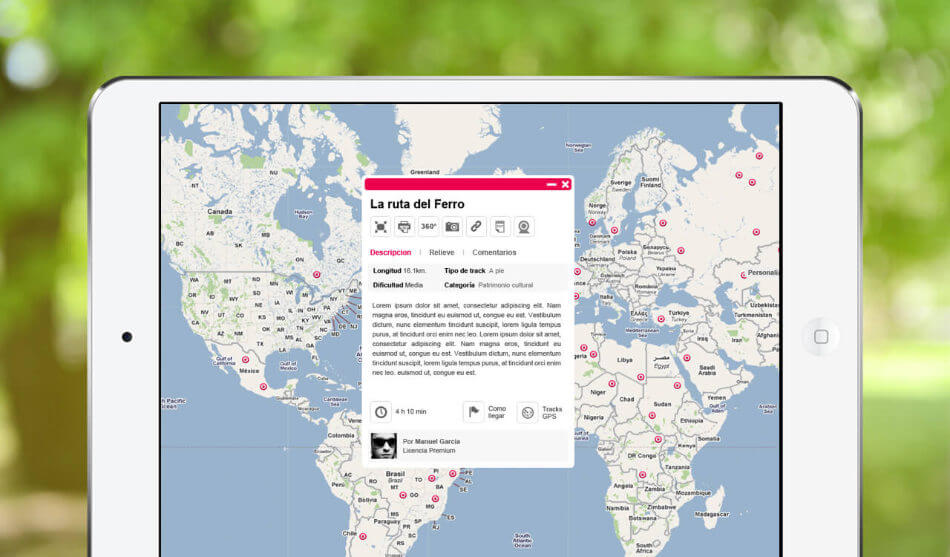This screenshot has width=950, height=557.
Task: Switch to the Relieve tab
Action: 441,253
